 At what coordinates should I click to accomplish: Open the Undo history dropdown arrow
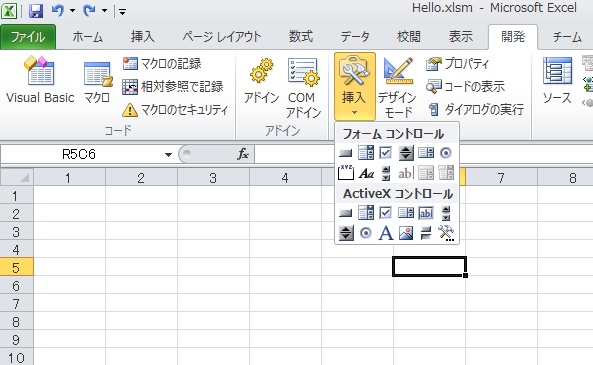coord(72,11)
